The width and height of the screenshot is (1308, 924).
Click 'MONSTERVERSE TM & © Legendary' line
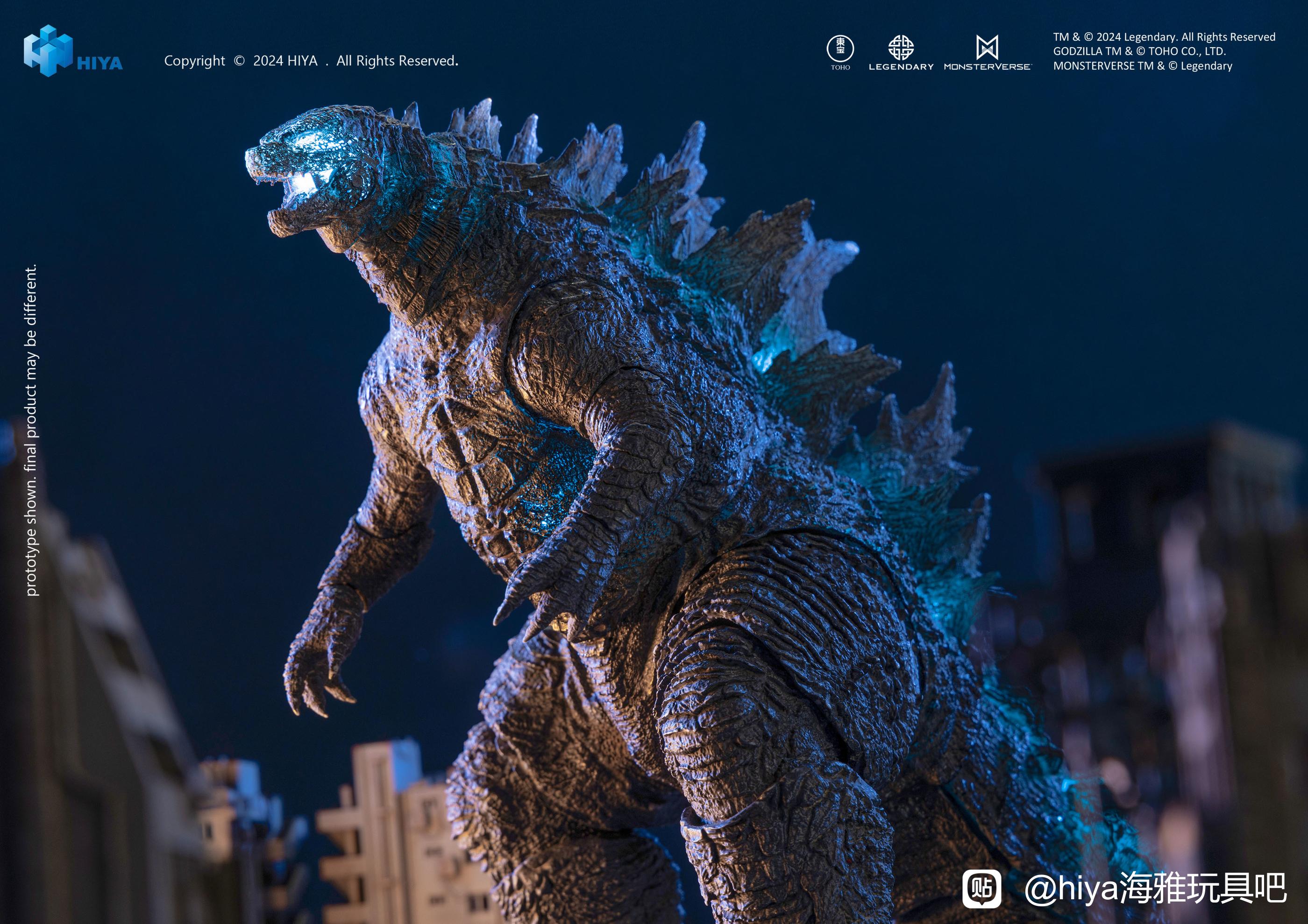1142,66
